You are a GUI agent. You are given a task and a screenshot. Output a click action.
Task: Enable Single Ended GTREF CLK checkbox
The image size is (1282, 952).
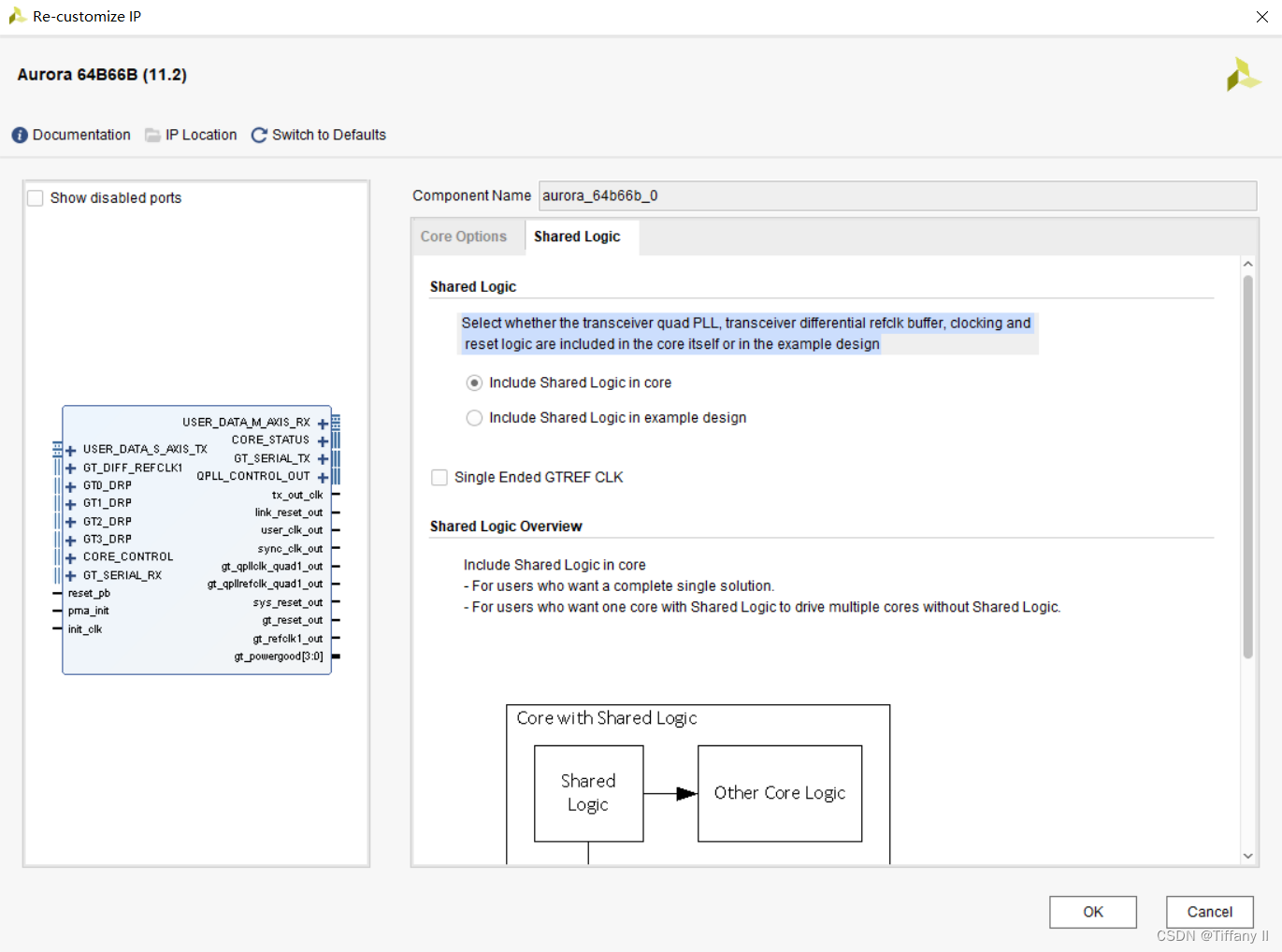tap(439, 478)
